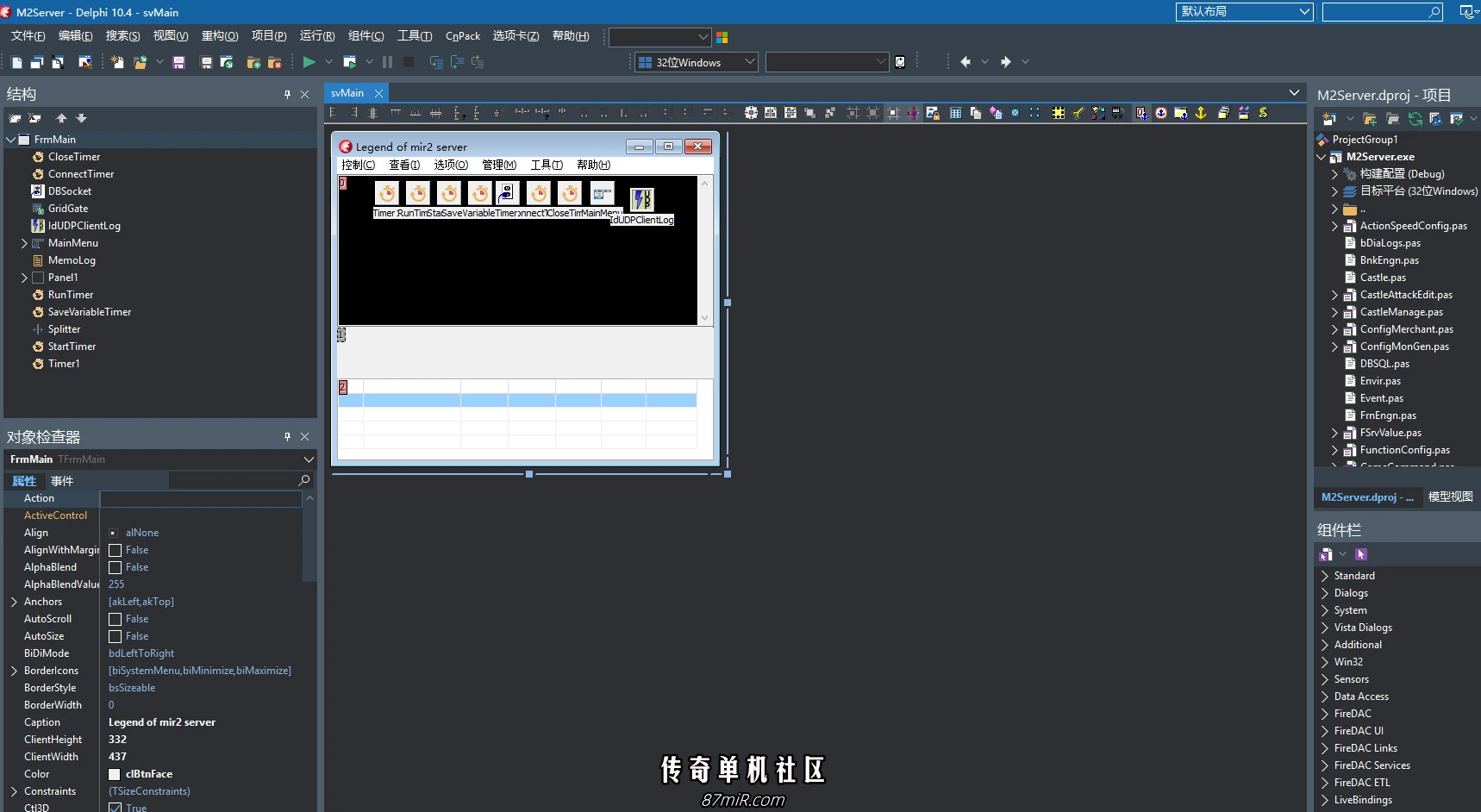Click the Stop program (square) toolbar icon
Image resolution: width=1481 pixels, height=812 pixels.
point(409,62)
